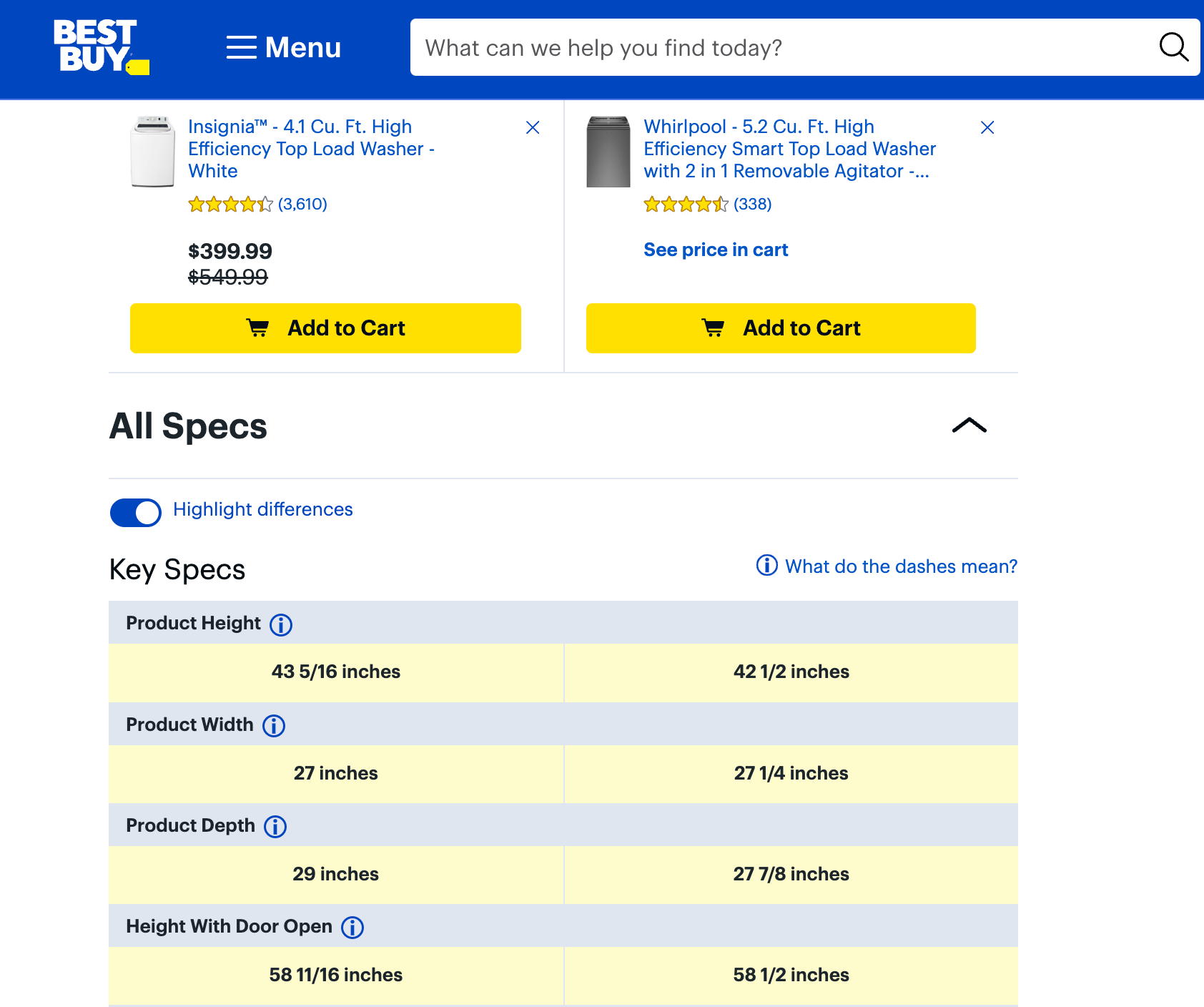Show Height With Door Open info
Screen dimensions: 1204x1007
[352, 928]
